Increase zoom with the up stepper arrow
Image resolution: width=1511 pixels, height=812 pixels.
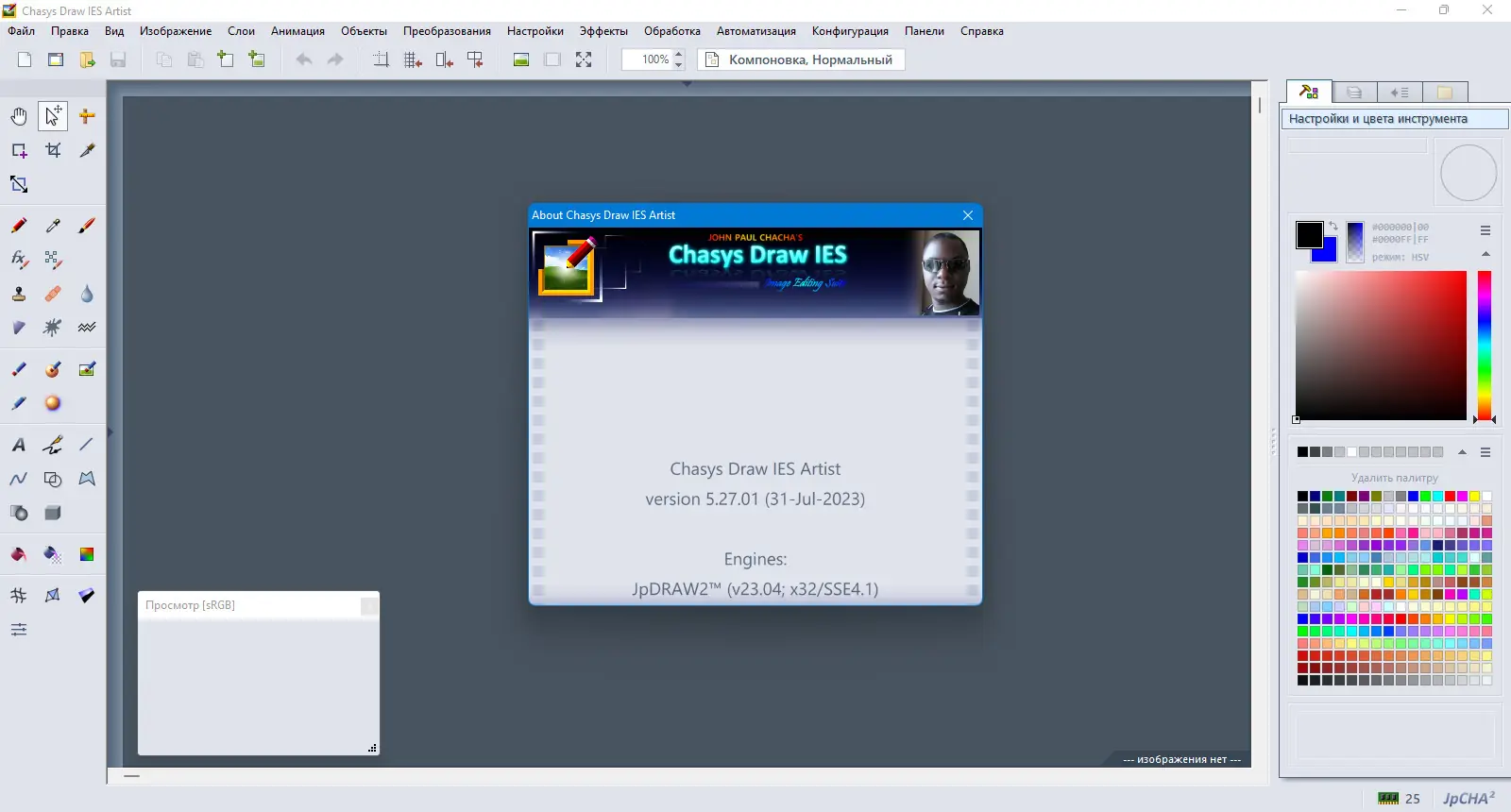(x=678, y=54)
